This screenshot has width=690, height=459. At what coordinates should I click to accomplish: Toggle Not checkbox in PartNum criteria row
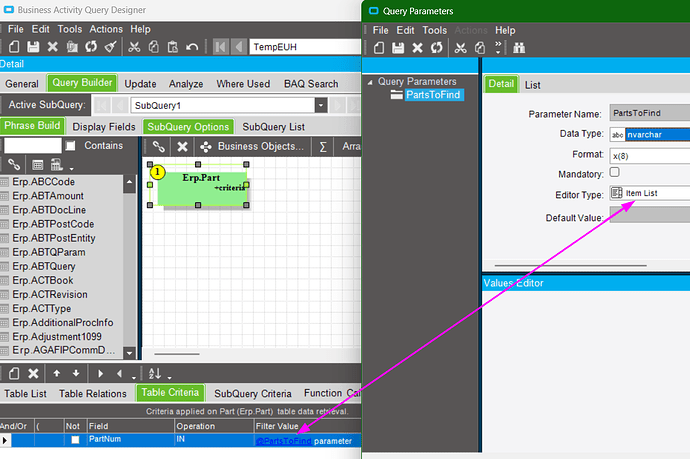(75, 440)
